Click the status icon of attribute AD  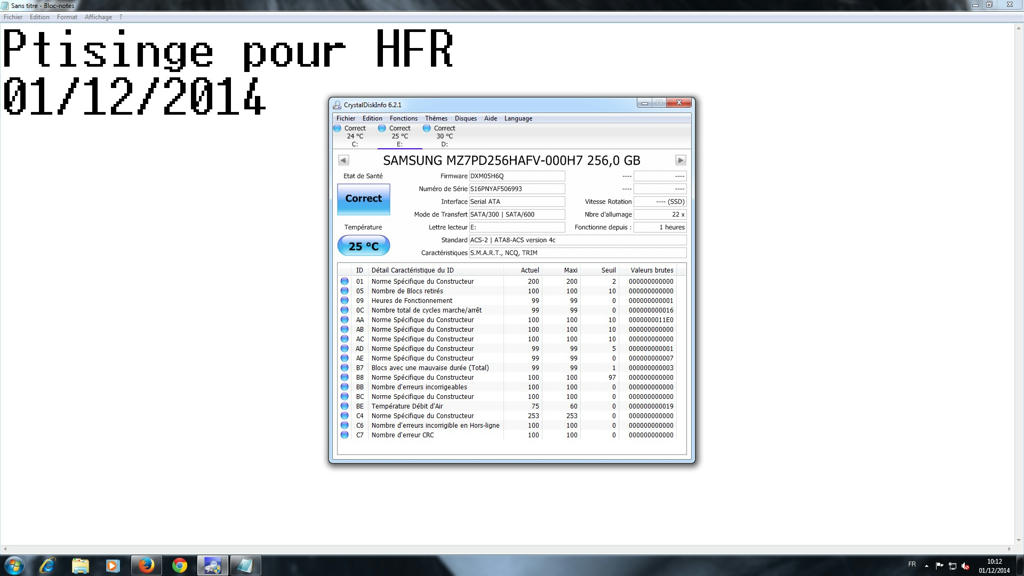click(345, 349)
